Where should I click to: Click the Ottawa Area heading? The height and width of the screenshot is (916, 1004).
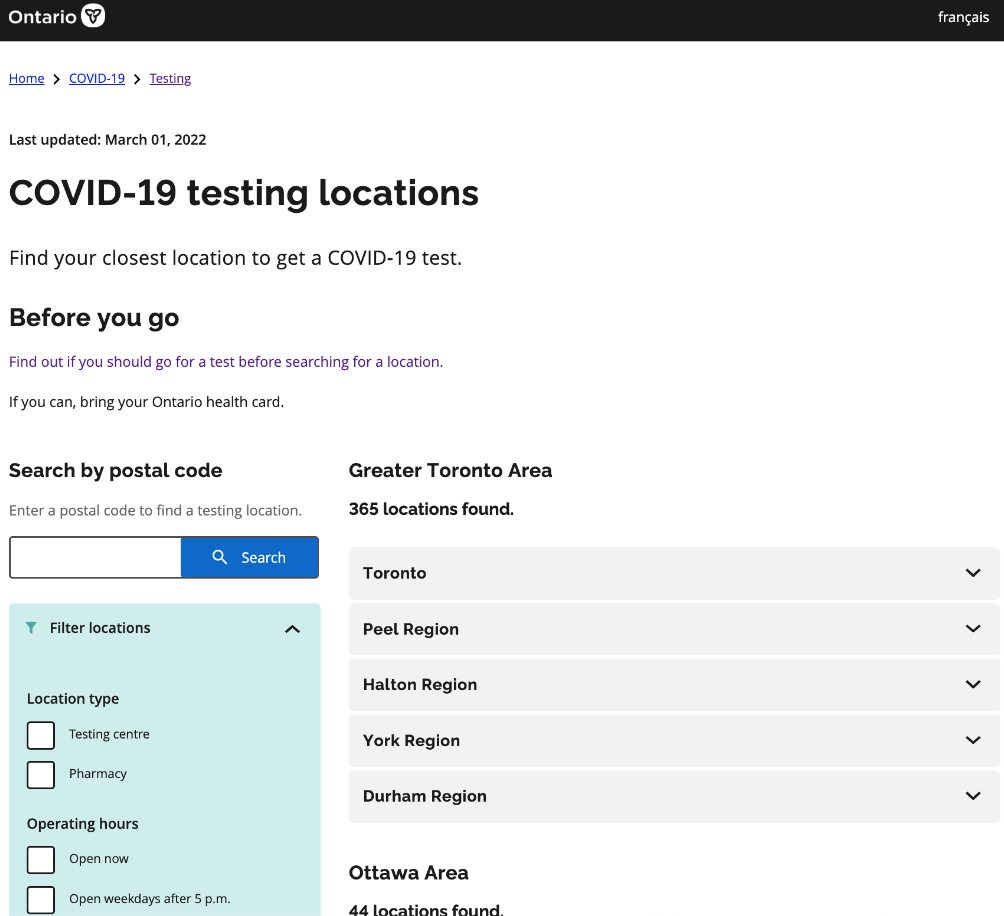point(409,872)
